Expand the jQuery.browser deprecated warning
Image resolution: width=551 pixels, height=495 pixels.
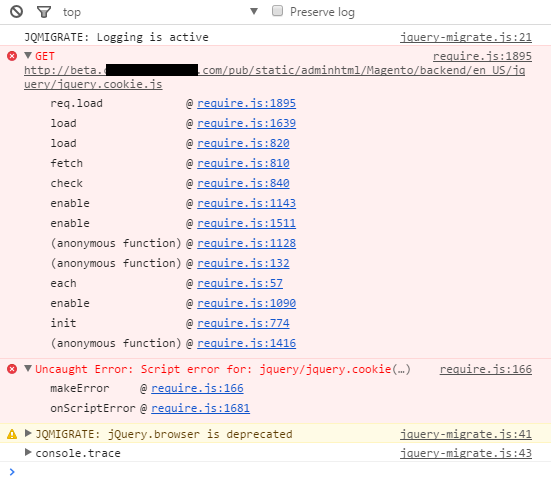[x=28, y=433]
